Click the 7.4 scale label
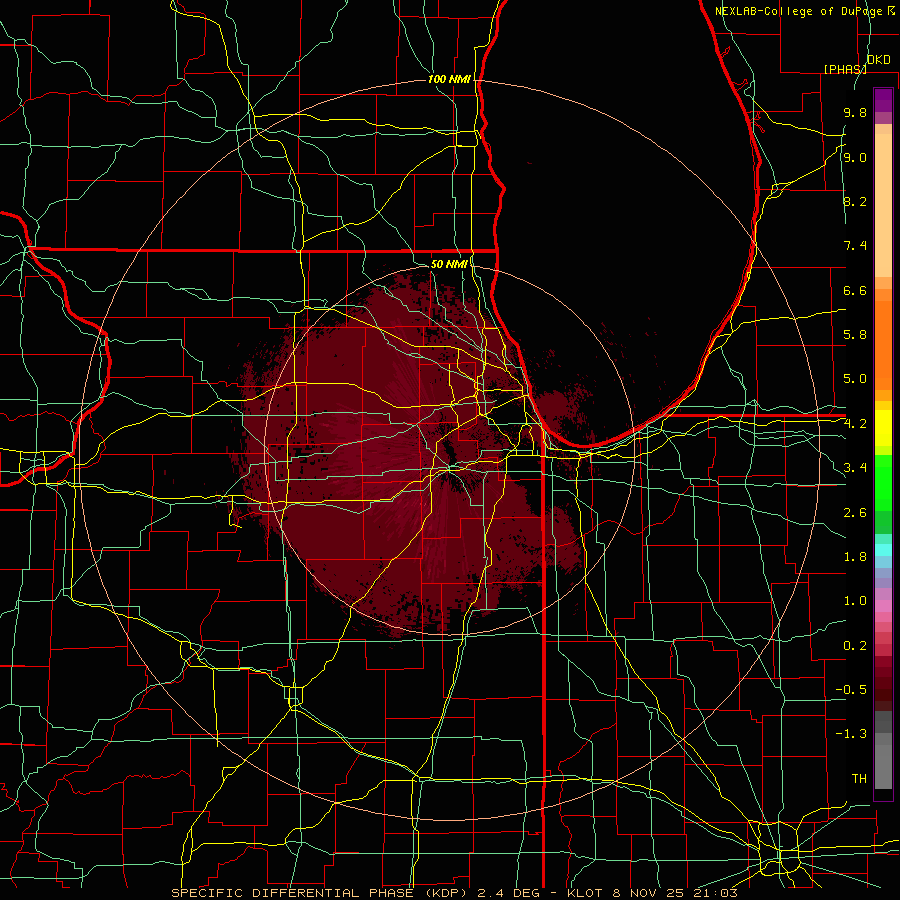 [x=855, y=246]
